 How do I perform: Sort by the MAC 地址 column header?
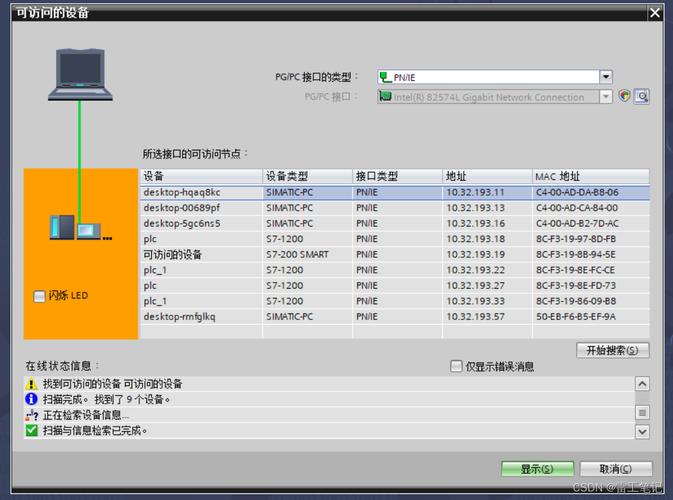pyautogui.click(x=591, y=176)
